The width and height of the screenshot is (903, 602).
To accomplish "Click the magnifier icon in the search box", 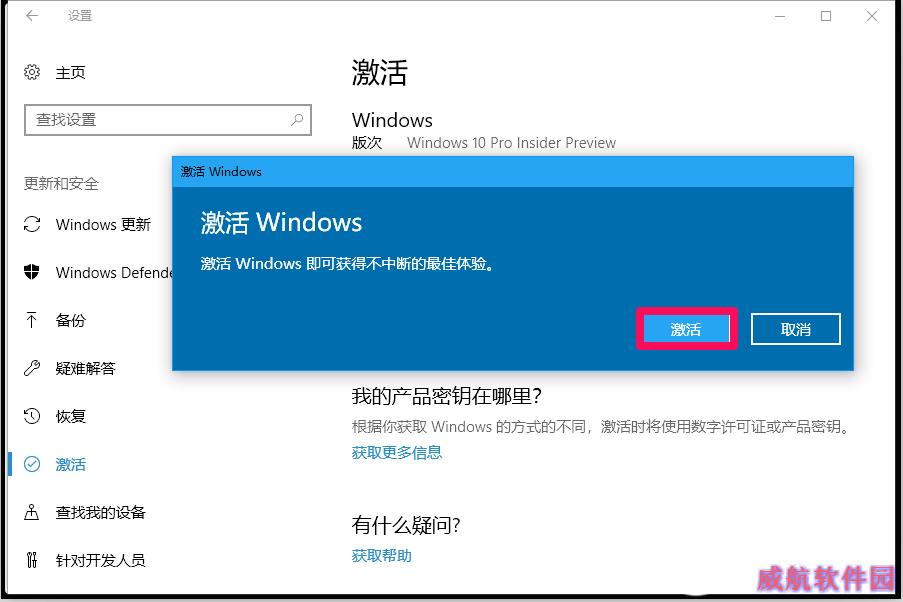I will 297,120.
